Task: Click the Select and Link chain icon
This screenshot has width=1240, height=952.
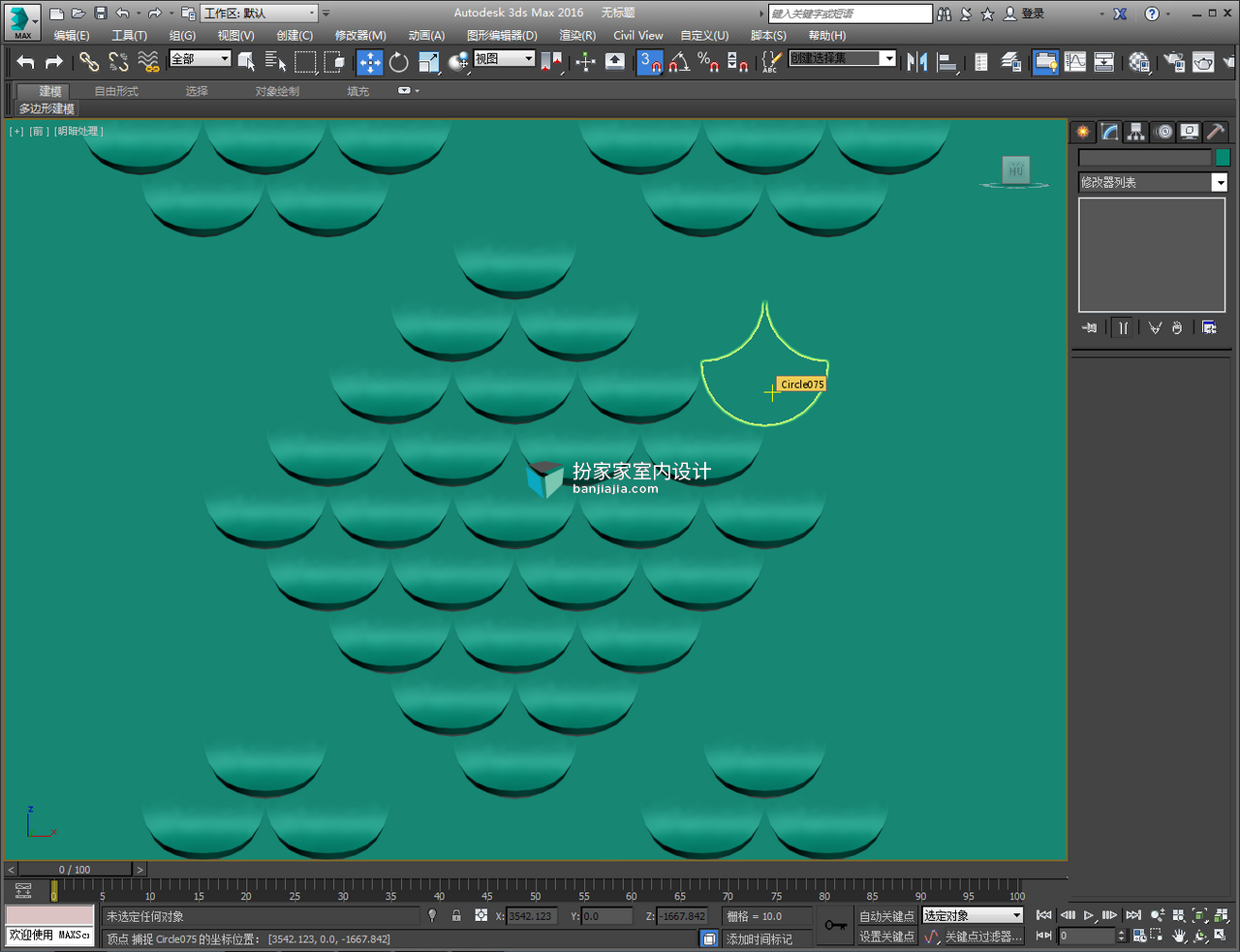Action: click(89, 62)
